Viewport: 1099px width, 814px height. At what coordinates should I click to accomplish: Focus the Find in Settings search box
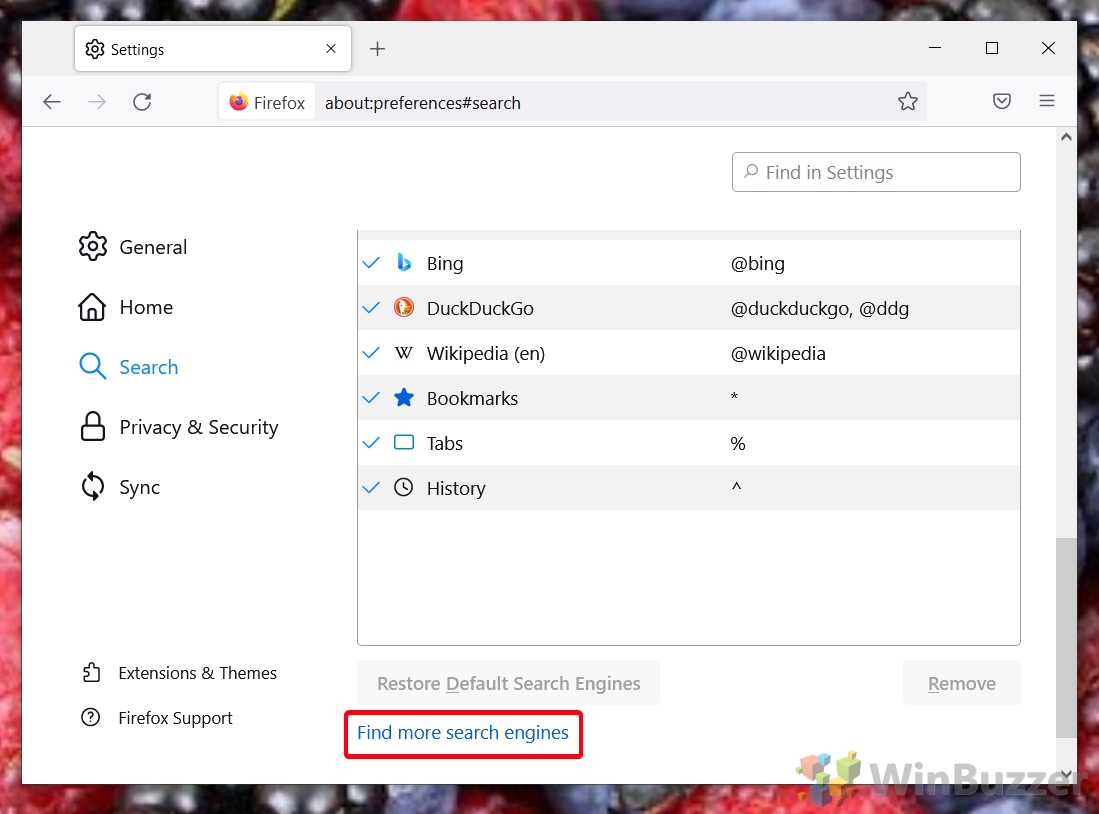tap(876, 172)
